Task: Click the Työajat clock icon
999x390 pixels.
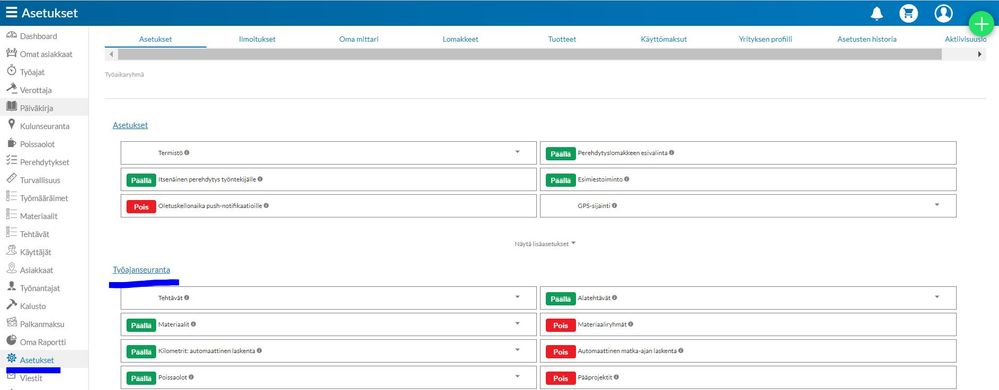Action: click(11, 71)
